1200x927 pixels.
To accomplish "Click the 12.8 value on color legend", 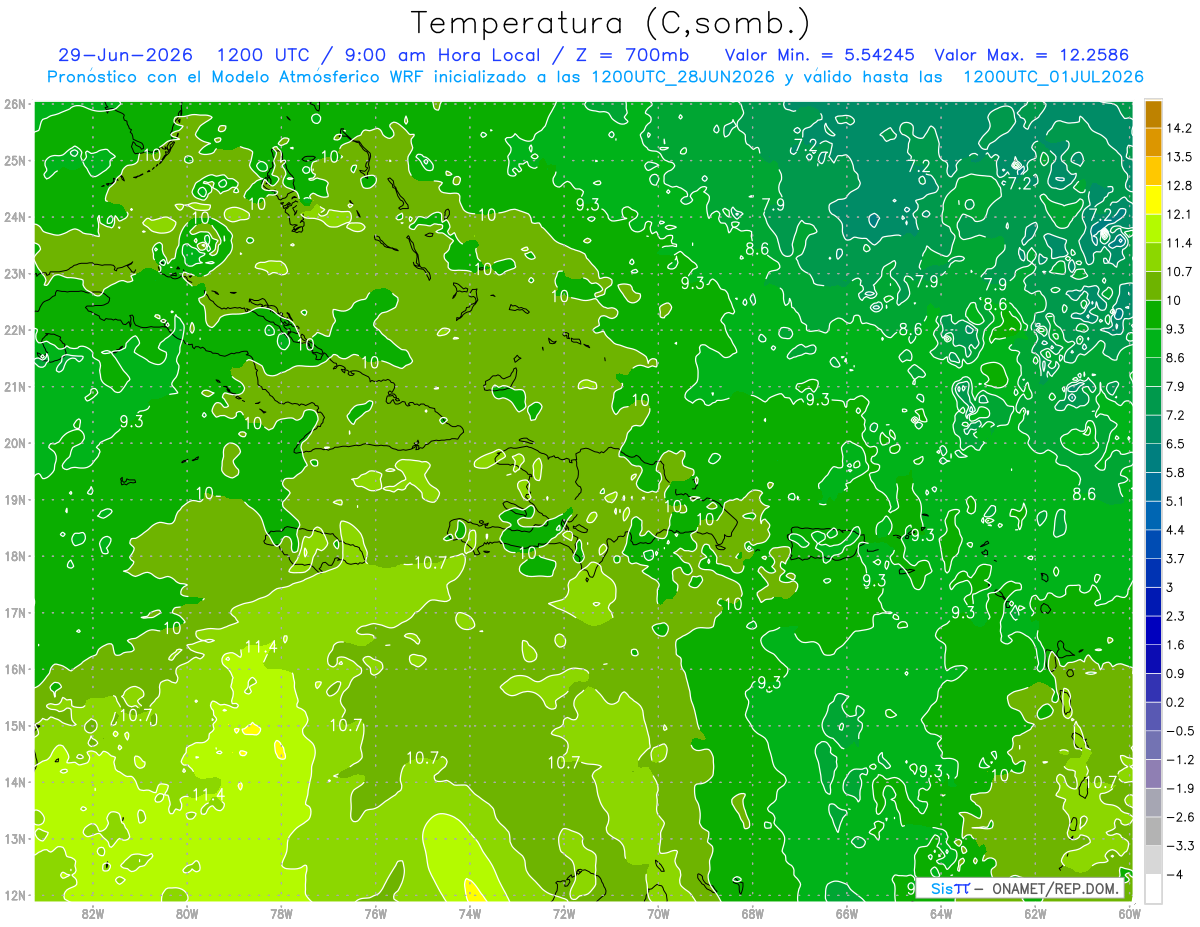I will click(1178, 185).
